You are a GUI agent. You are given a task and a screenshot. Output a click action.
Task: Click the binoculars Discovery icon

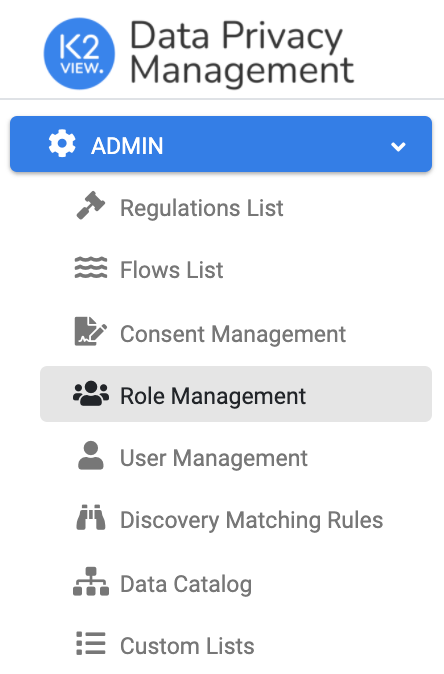tap(91, 517)
